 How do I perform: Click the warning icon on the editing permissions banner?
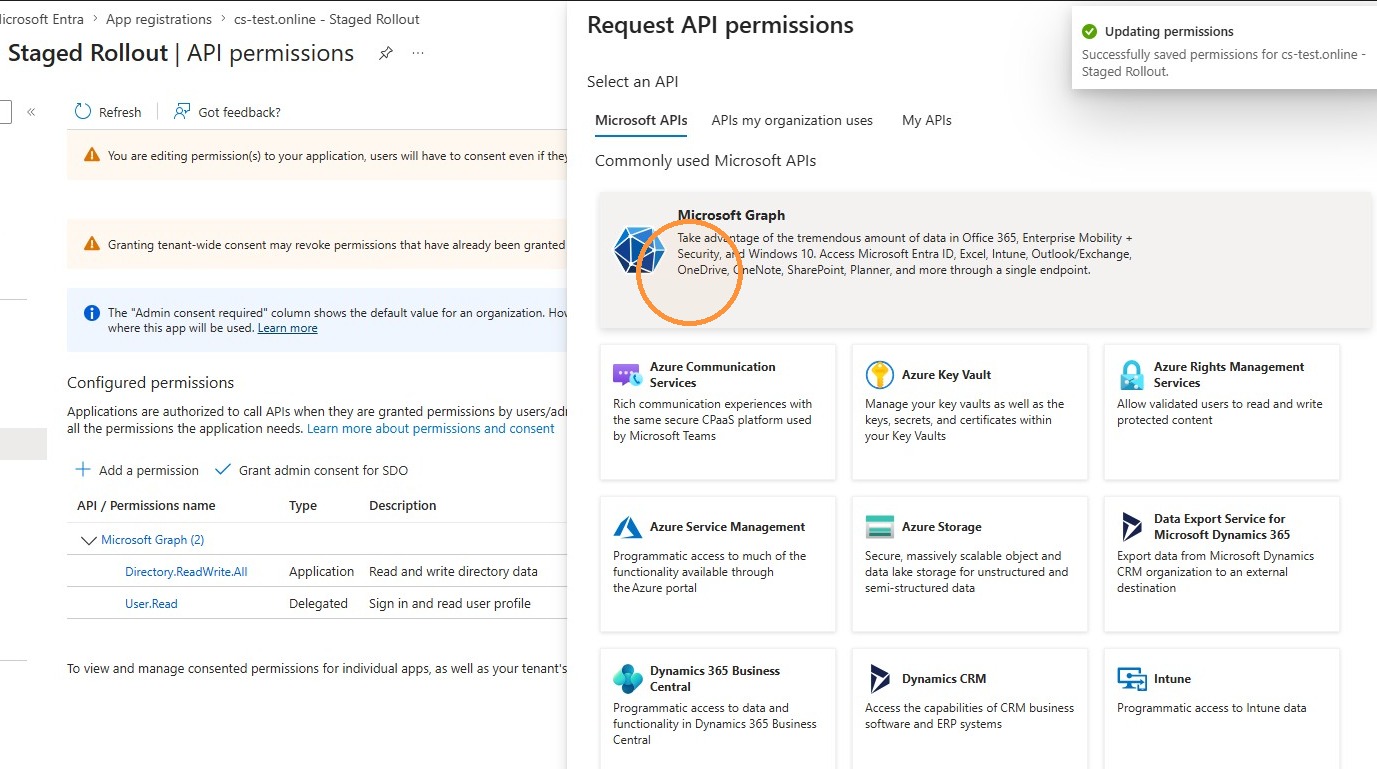[92, 155]
